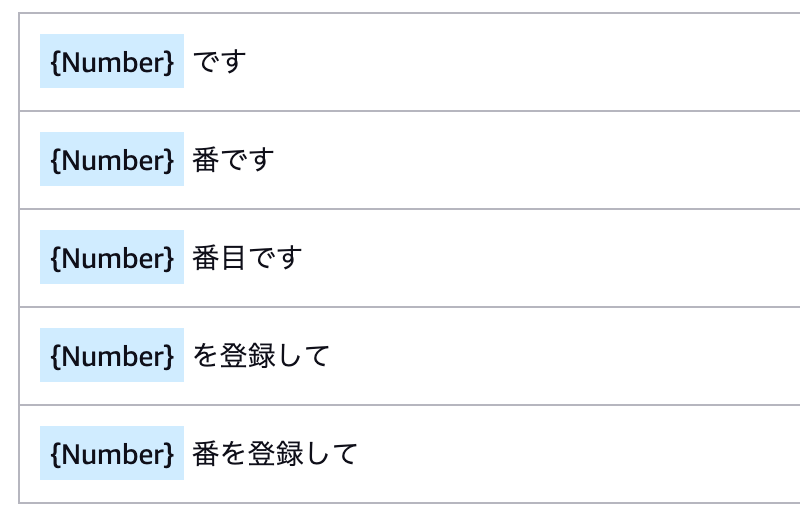Select the {Number} slot before を登録して
800x512 pixels.
[112, 355]
